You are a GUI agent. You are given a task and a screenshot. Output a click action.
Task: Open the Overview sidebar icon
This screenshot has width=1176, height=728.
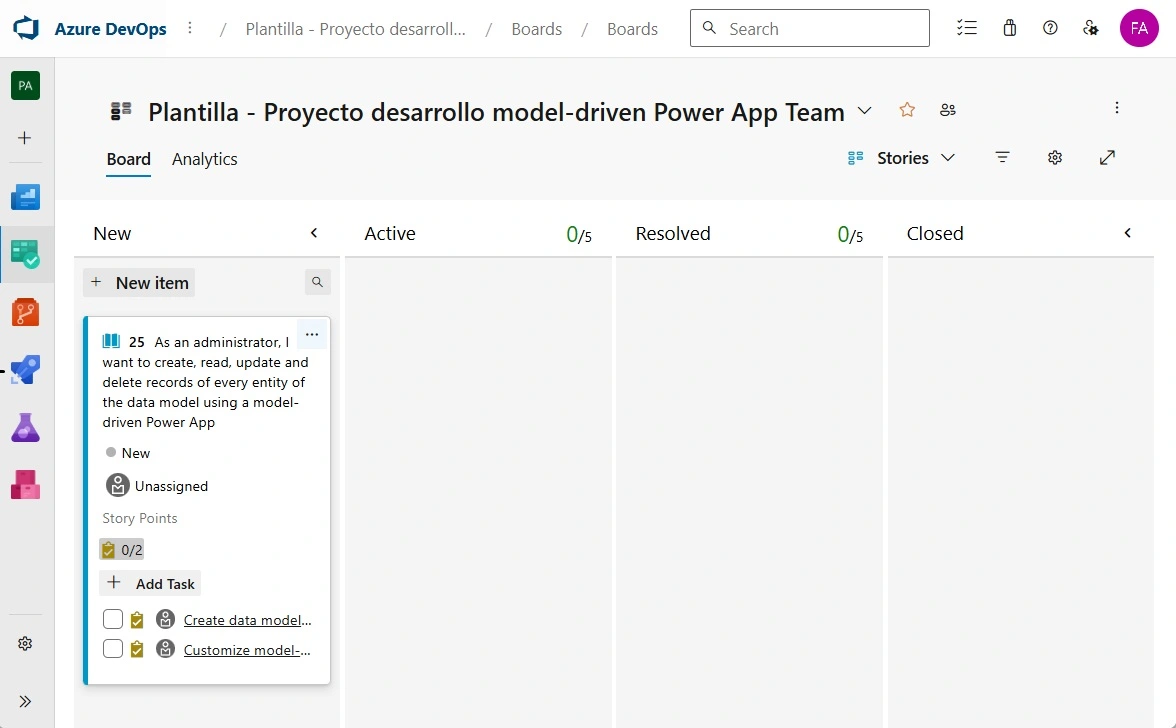tap(25, 197)
